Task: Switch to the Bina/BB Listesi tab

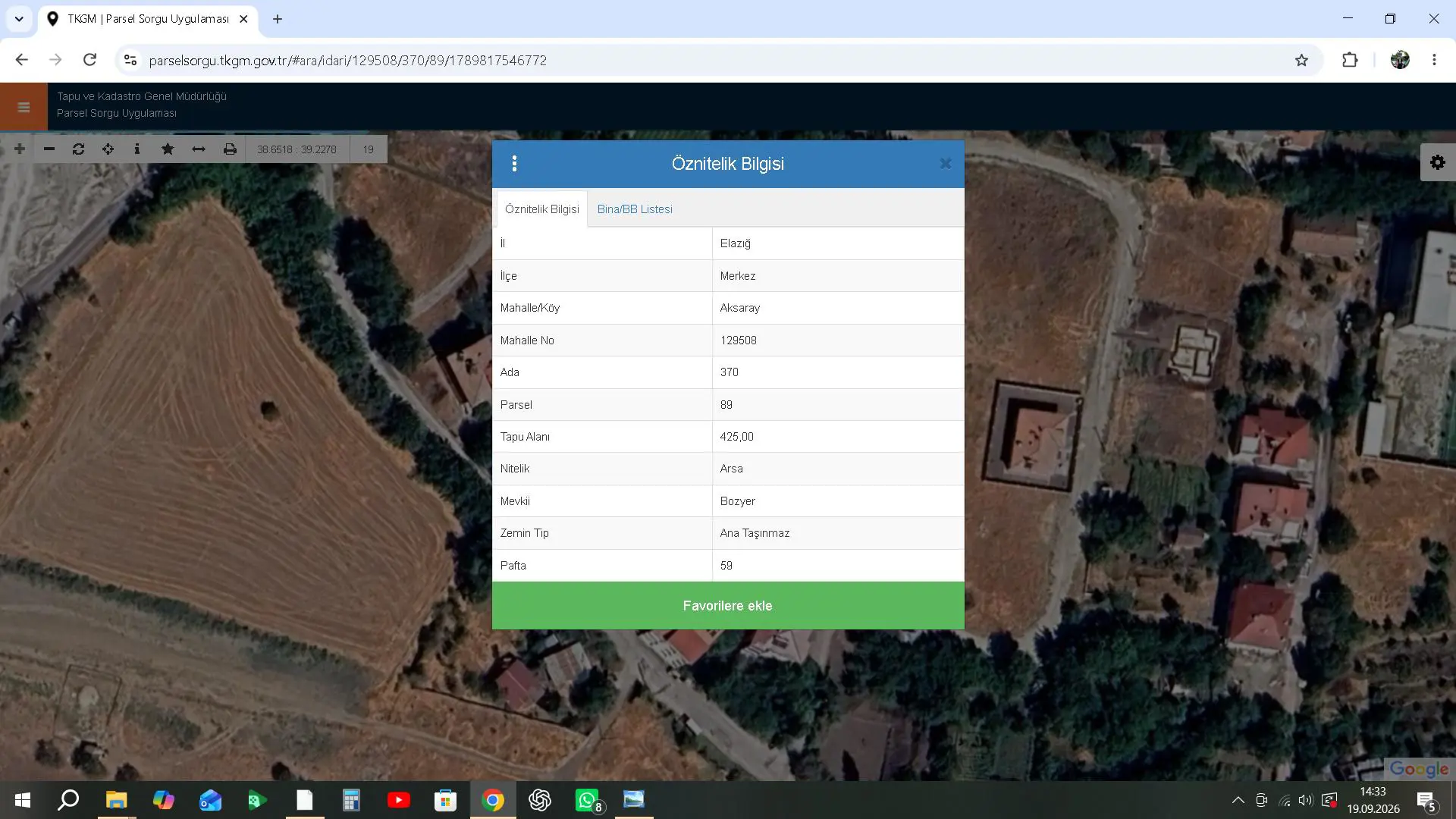Action: pos(635,209)
